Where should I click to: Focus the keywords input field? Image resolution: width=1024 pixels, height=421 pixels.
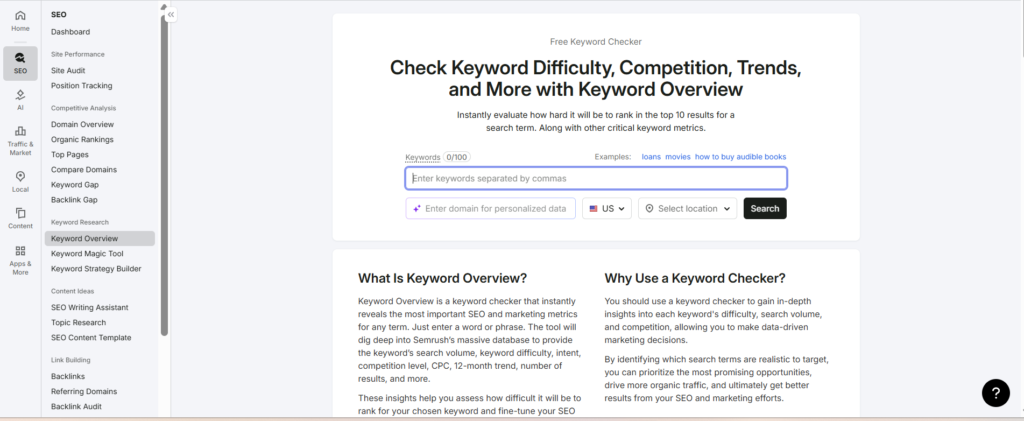tap(596, 178)
